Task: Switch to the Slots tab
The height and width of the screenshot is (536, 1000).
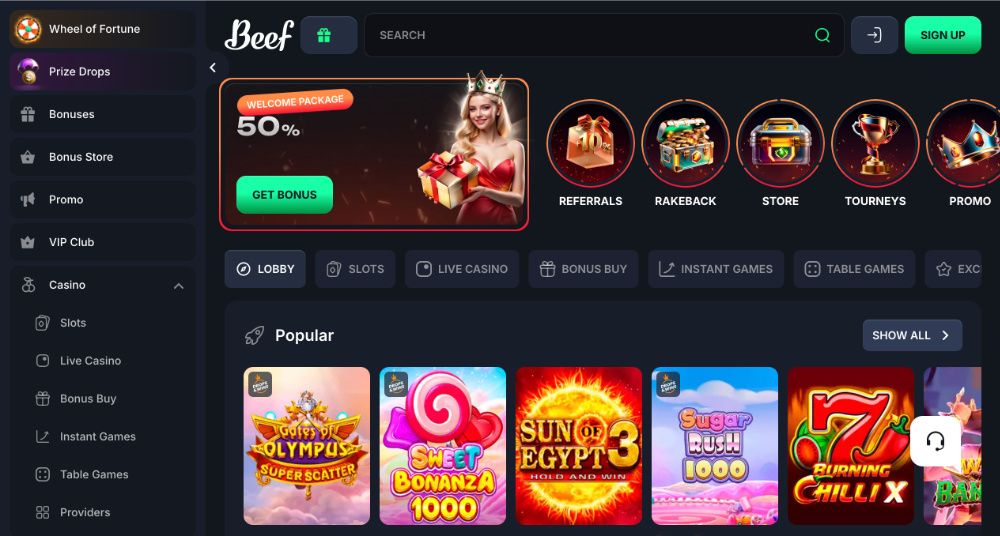Action: 355,269
